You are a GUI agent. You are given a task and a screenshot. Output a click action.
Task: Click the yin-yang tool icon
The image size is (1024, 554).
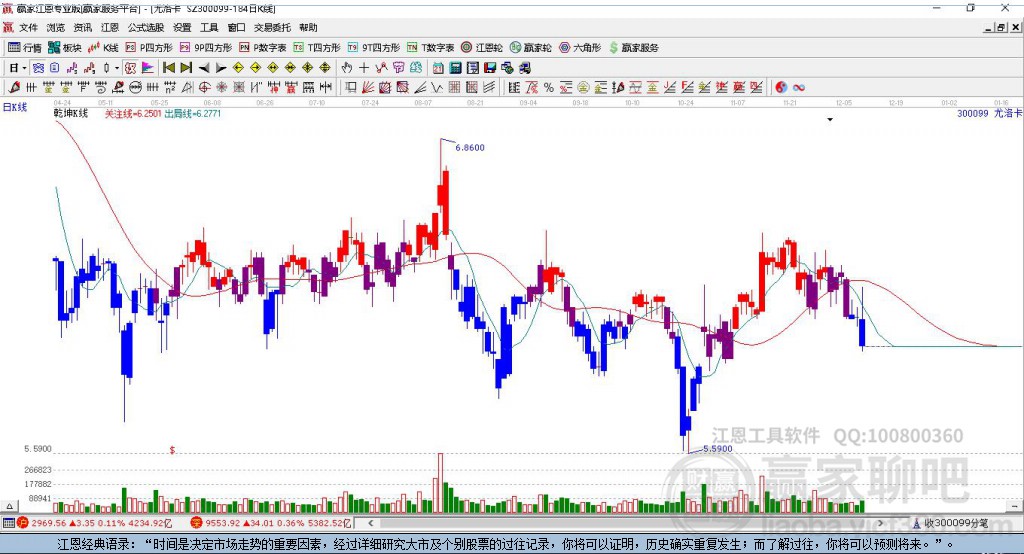tap(781, 88)
